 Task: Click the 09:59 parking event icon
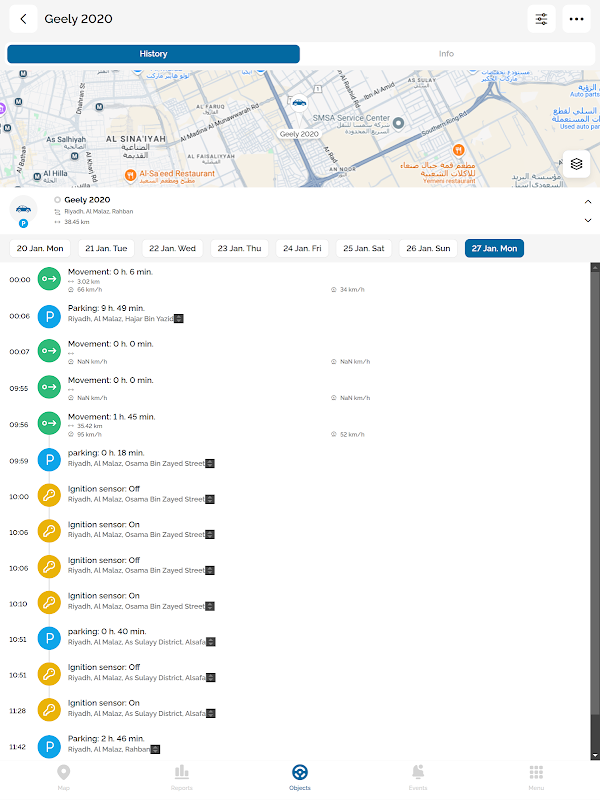point(49,460)
